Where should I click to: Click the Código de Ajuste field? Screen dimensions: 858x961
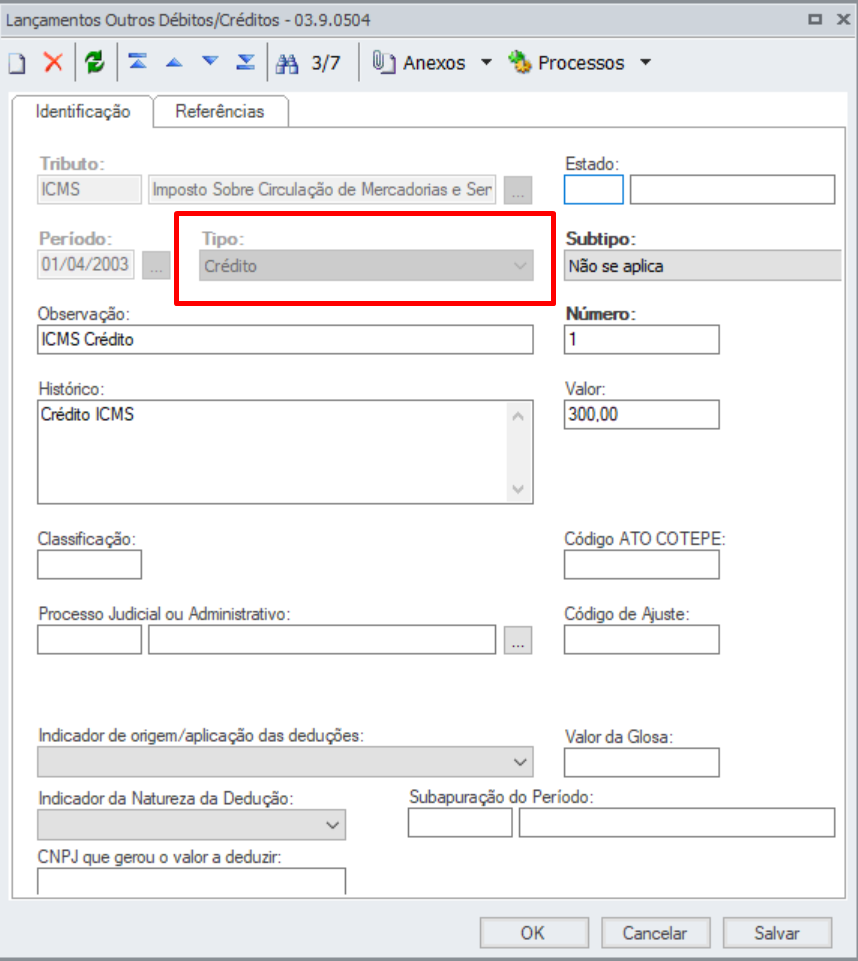click(x=642, y=639)
